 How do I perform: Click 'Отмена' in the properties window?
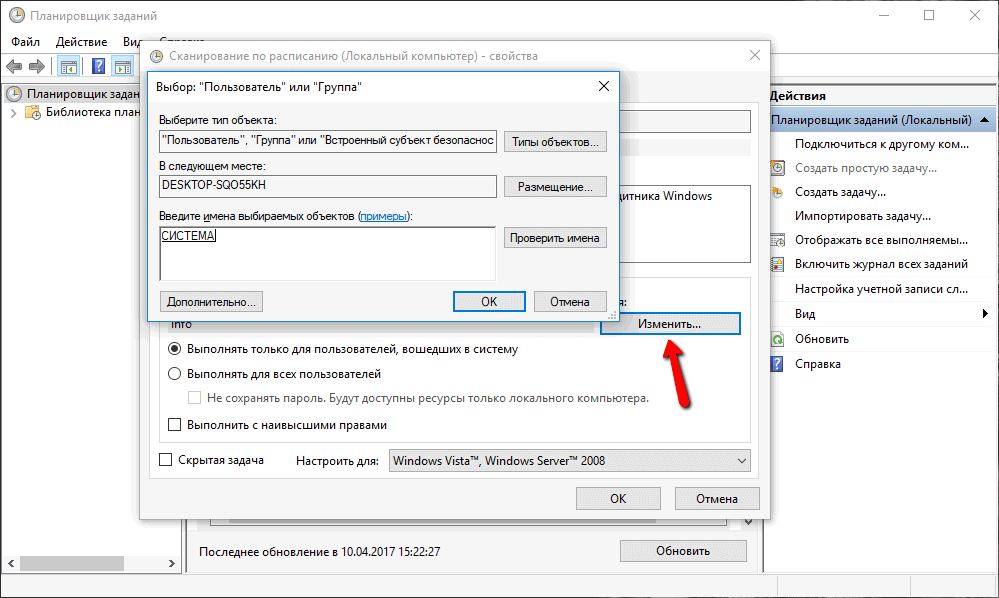click(717, 499)
